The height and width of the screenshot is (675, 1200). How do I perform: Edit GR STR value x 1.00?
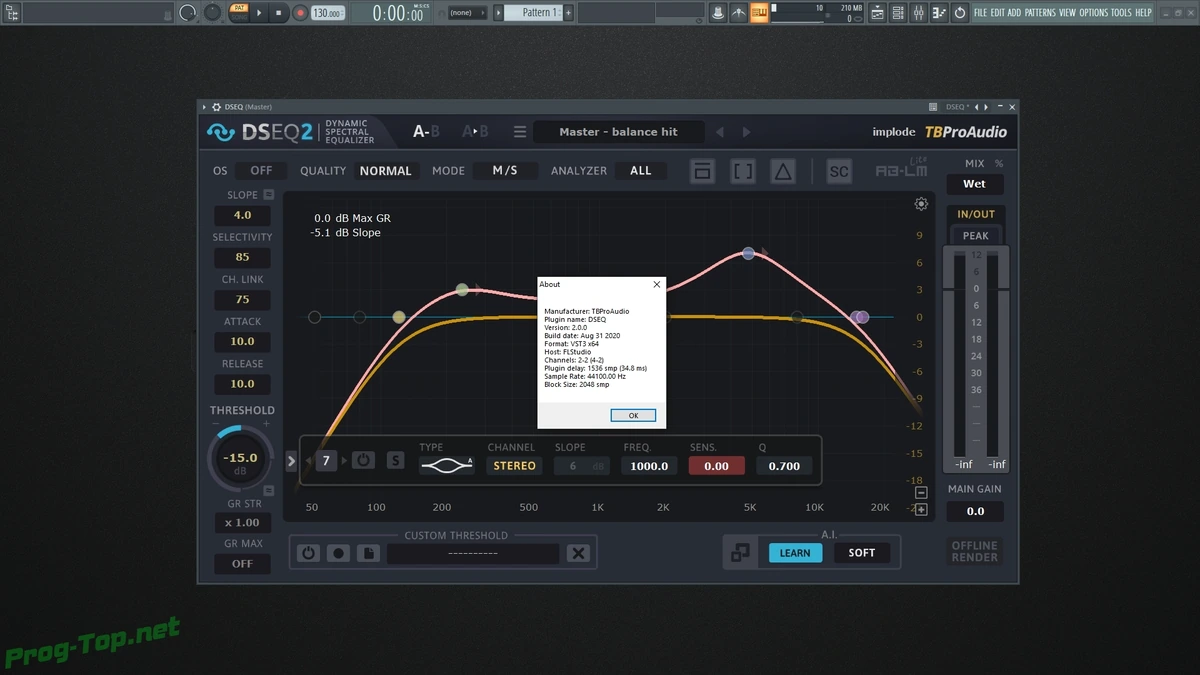click(x=242, y=523)
